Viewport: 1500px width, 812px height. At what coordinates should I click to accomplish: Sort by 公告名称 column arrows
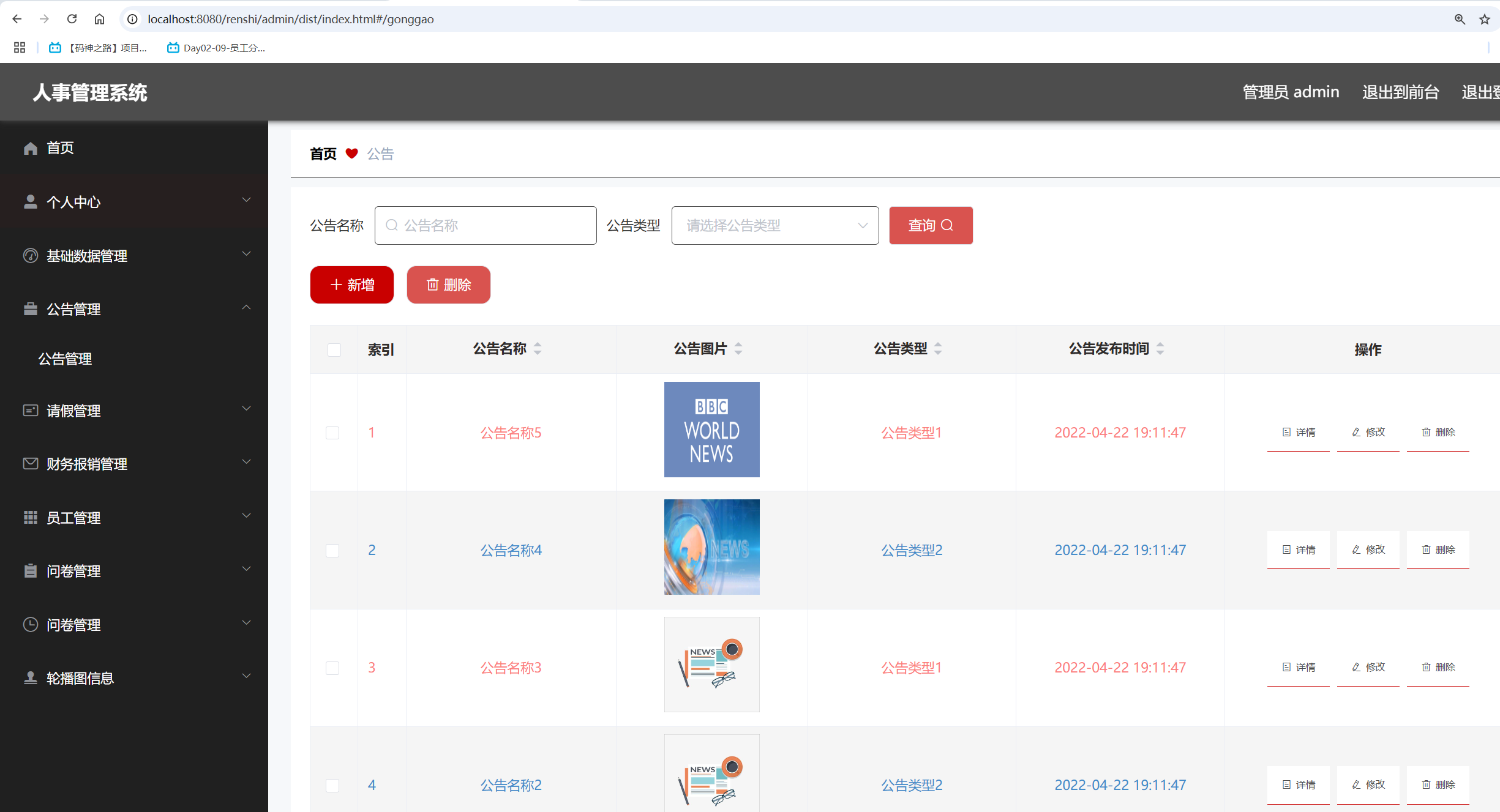pos(538,349)
